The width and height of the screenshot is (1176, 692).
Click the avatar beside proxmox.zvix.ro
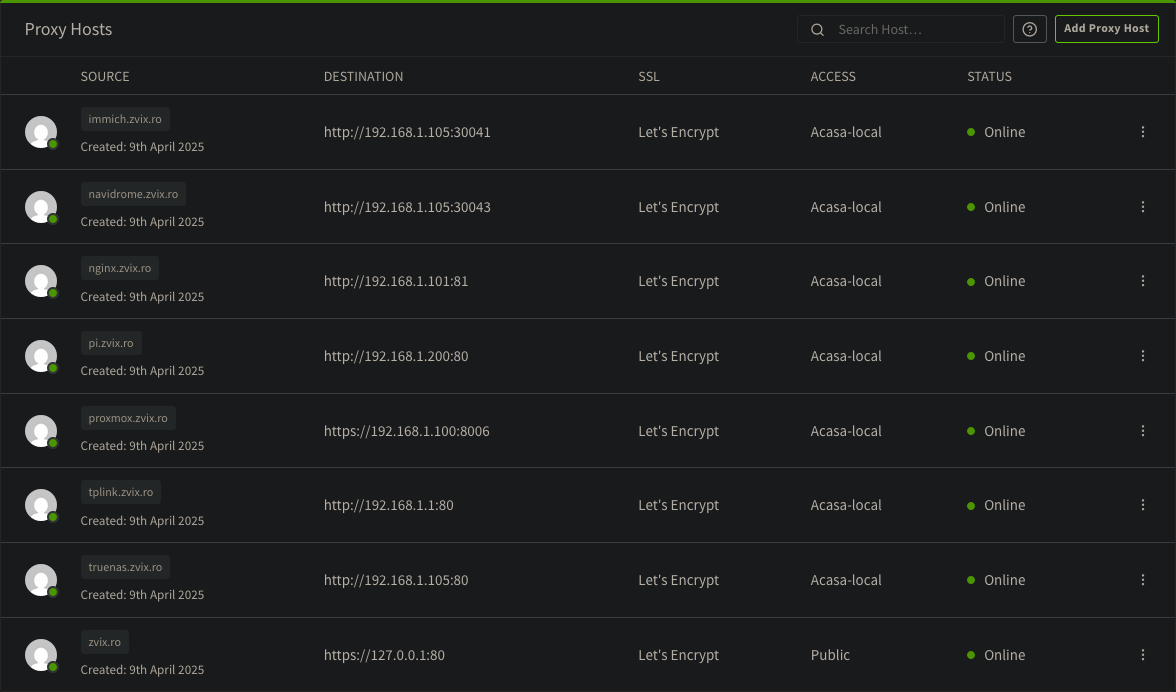(41, 431)
